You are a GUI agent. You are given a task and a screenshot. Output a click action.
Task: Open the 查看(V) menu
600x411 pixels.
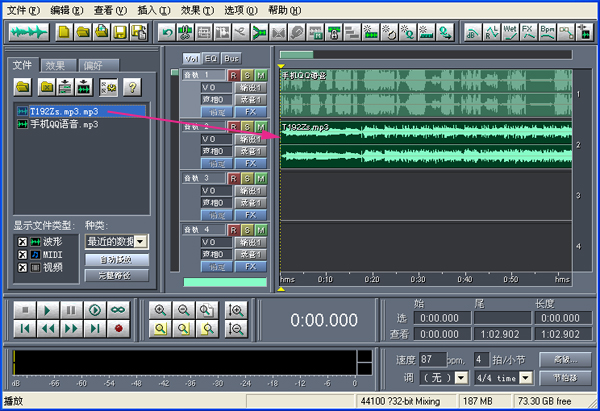110,10
